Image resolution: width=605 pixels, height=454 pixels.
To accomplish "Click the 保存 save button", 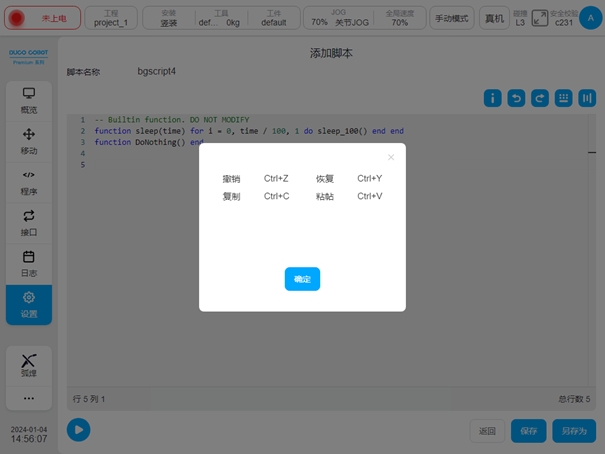I will point(529,431).
